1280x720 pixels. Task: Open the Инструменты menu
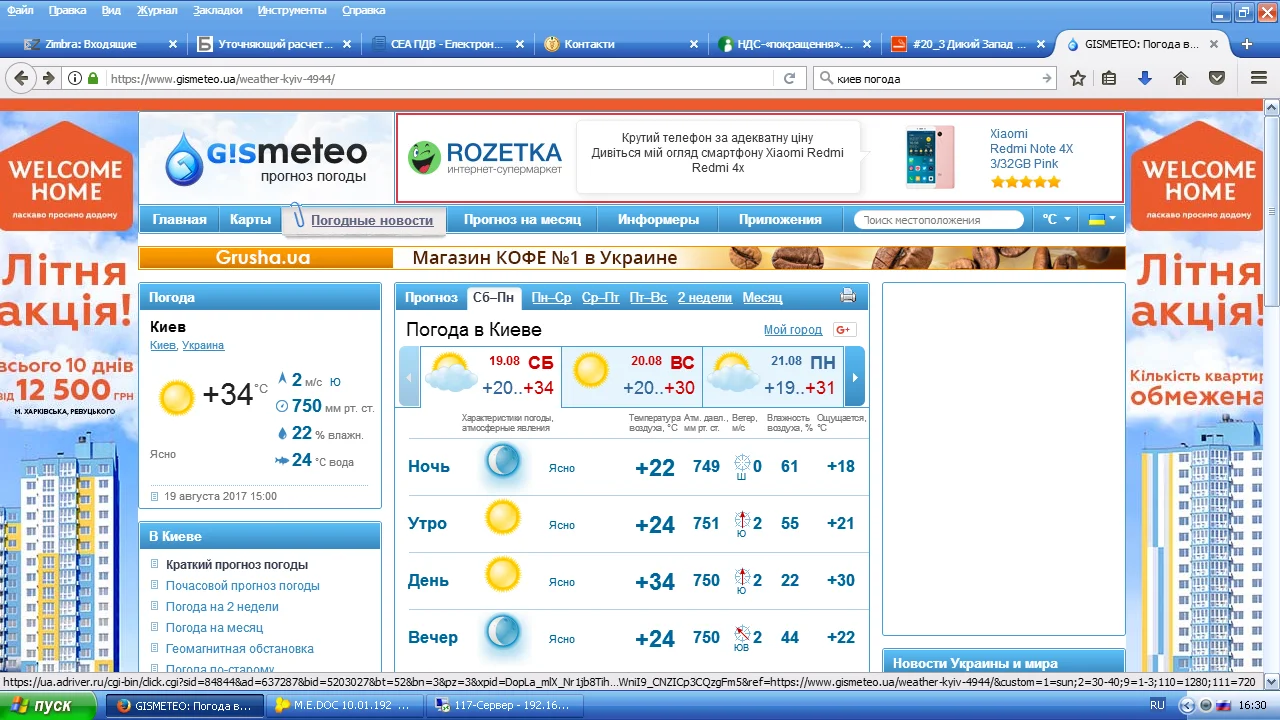292,10
